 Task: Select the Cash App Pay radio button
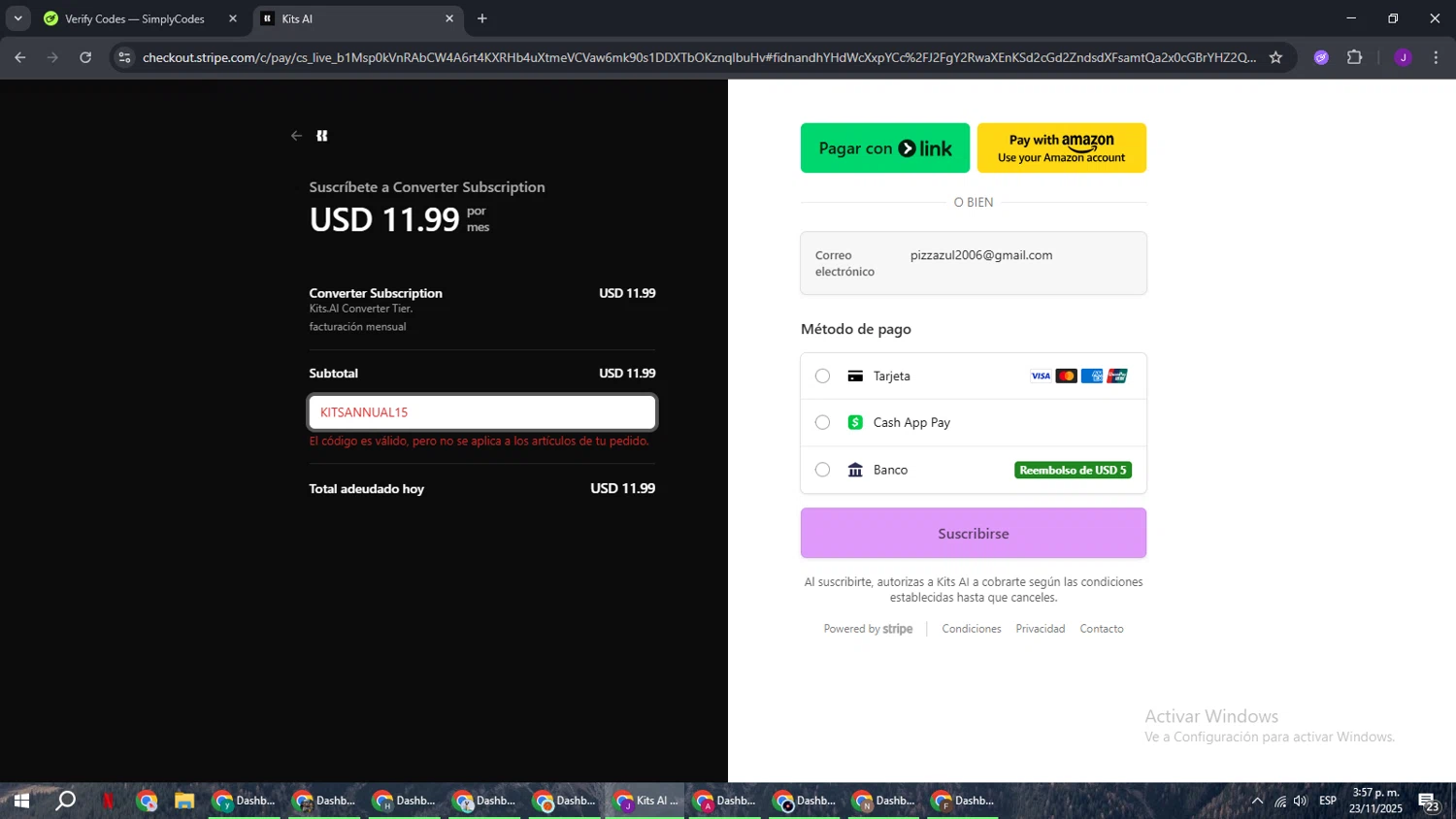(822, 422)
